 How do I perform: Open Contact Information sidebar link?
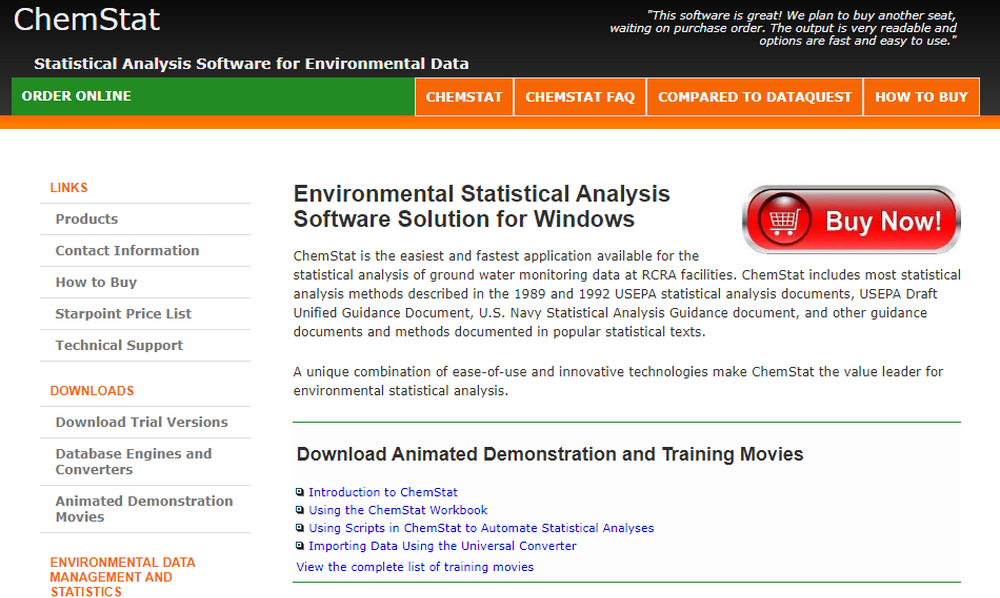point(127,251)
